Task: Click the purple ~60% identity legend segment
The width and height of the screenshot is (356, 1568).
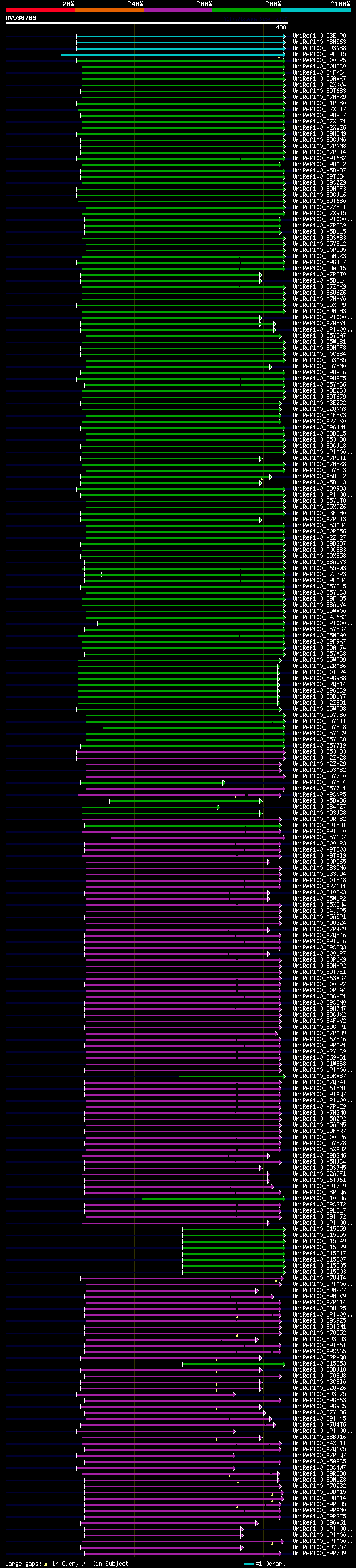Action: click(x=177, y=10)
